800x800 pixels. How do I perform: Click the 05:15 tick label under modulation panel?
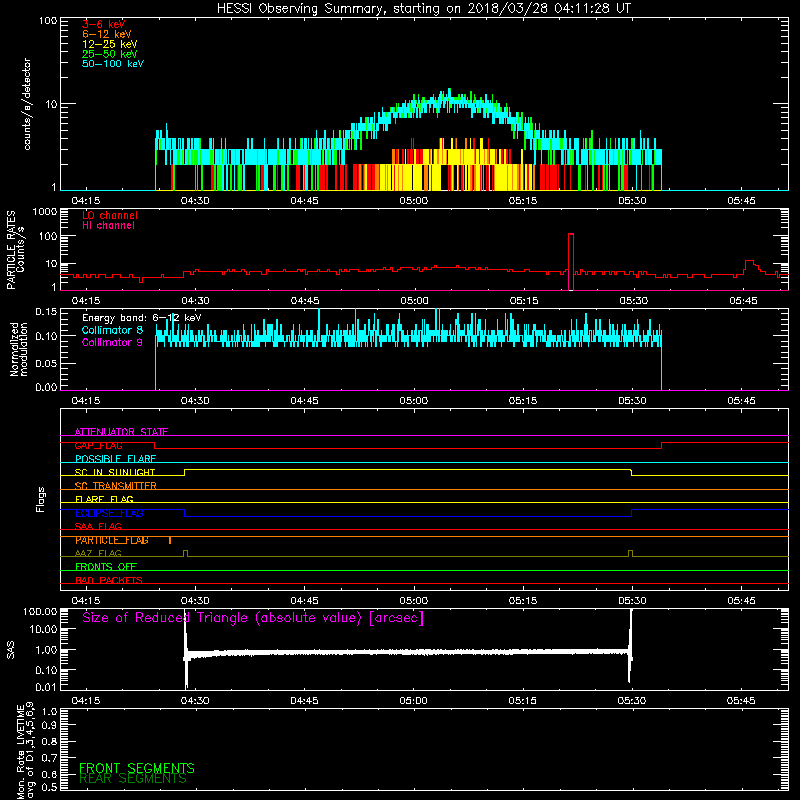pos(522,401)
